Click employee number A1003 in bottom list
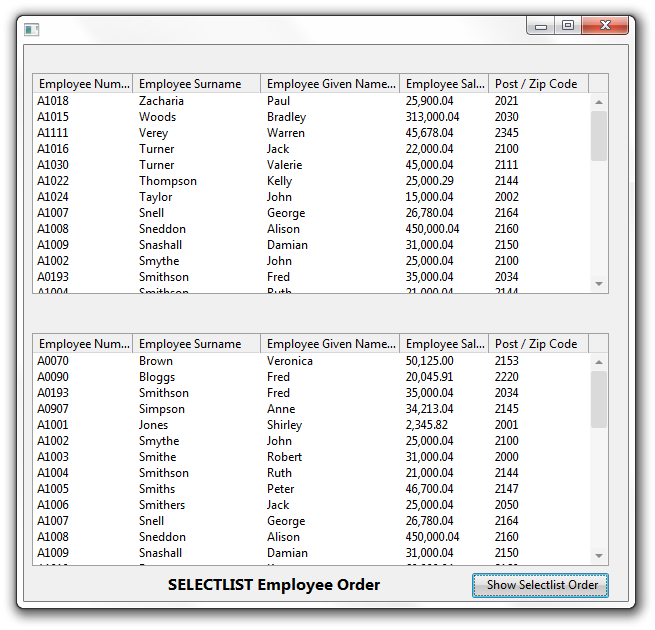 click(53, 457)
